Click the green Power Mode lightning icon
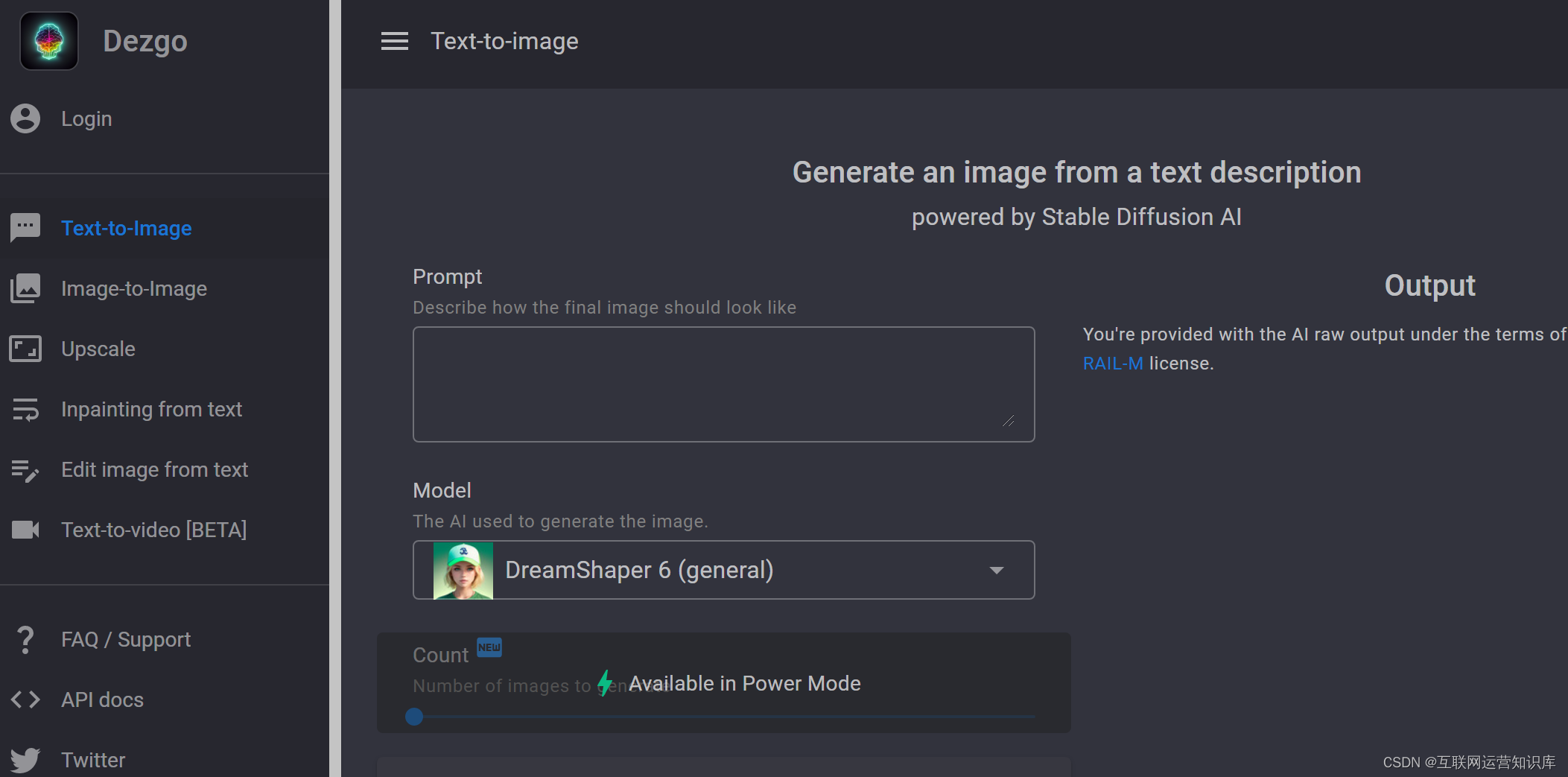Screen dimensions: 1568x777 point(605,683)
